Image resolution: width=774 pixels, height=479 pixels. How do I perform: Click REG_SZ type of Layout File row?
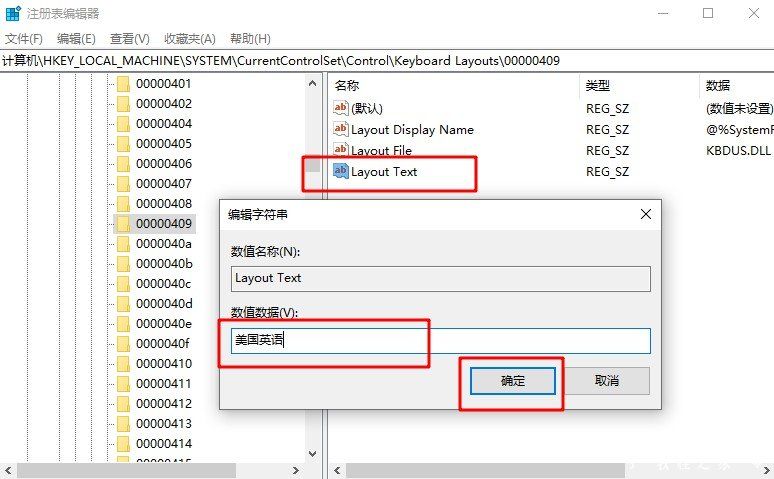pyautogui.click(x=607, y=151)
